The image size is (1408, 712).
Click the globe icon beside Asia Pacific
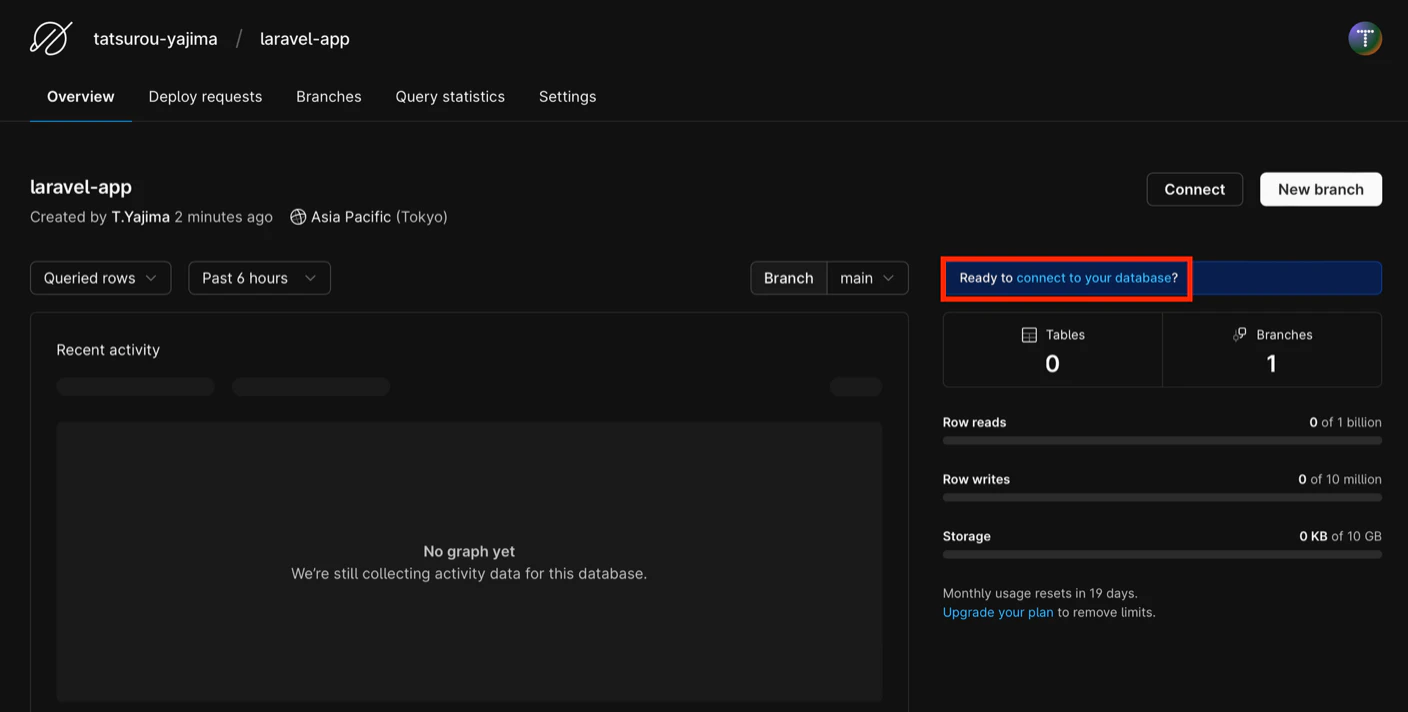298,217
